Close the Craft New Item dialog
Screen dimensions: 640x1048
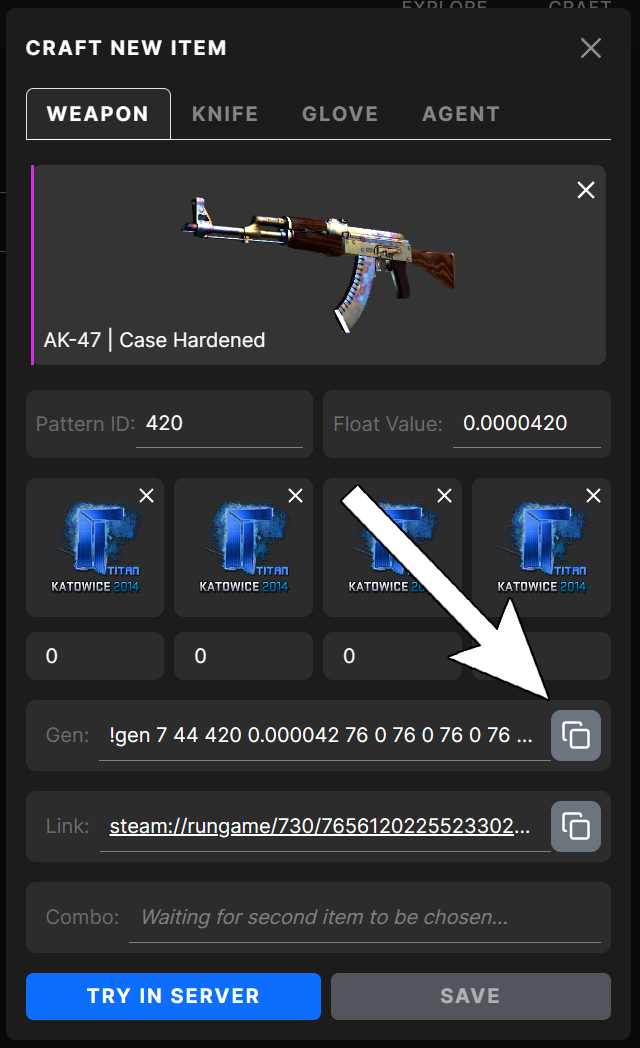(x=591, y=48)
